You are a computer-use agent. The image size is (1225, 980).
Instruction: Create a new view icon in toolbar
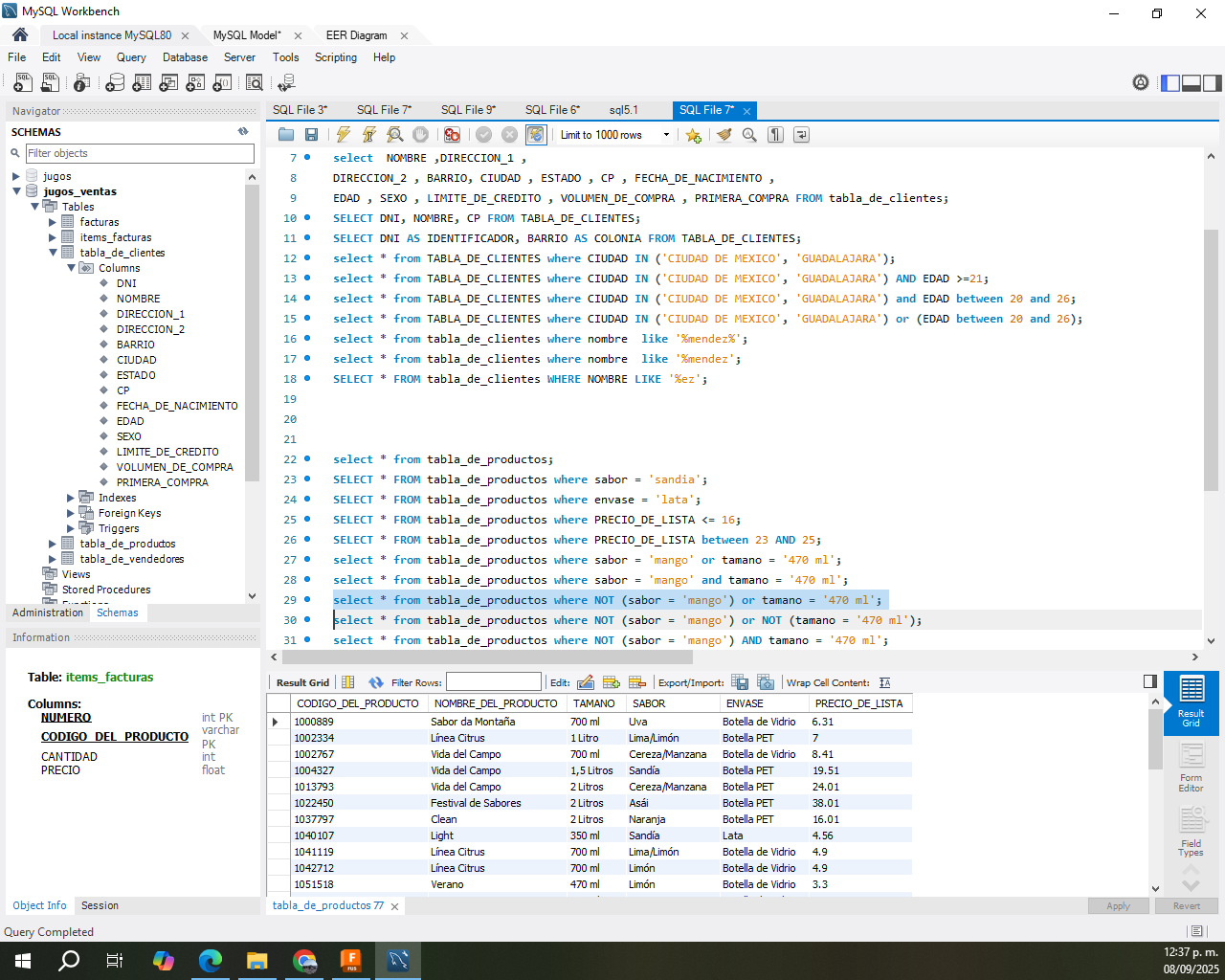coord(168,83)
